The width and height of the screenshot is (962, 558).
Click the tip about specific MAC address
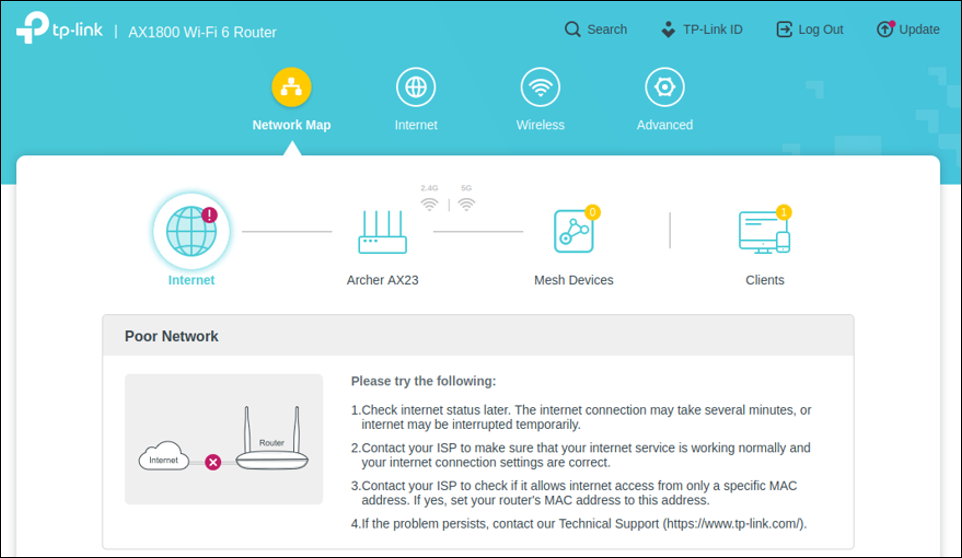[x=574, y=493]
